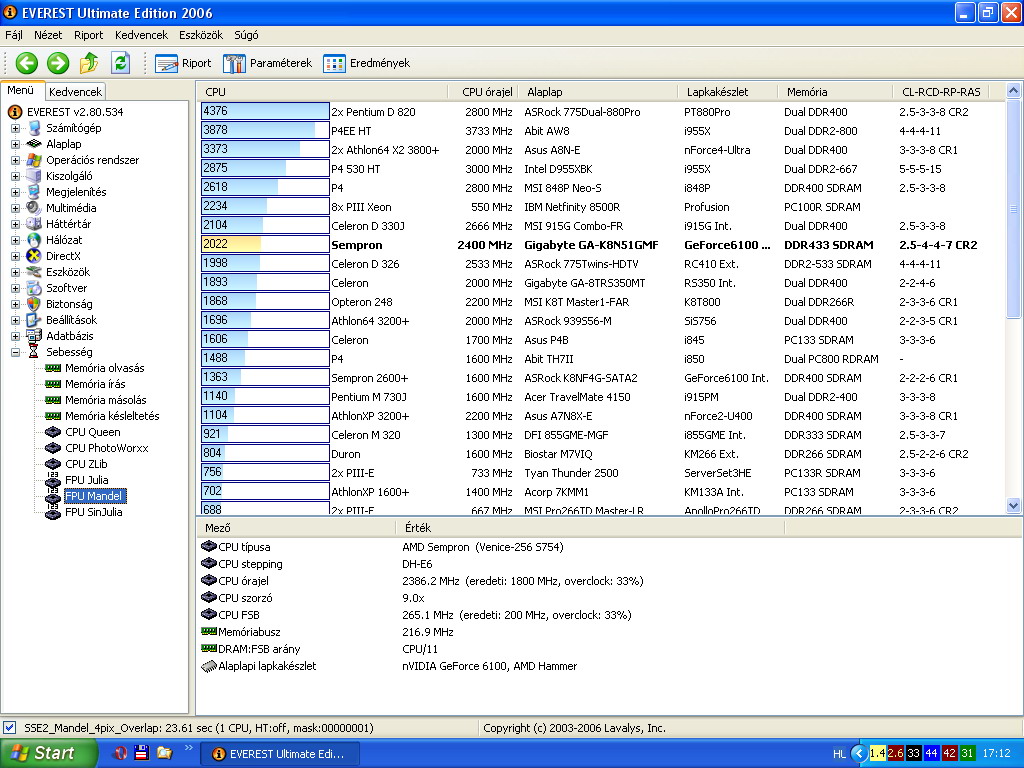The height and width of the screenshot is (768, 1024).
Task: Expand the Biztonság tree node
Action: click(15, 304)
